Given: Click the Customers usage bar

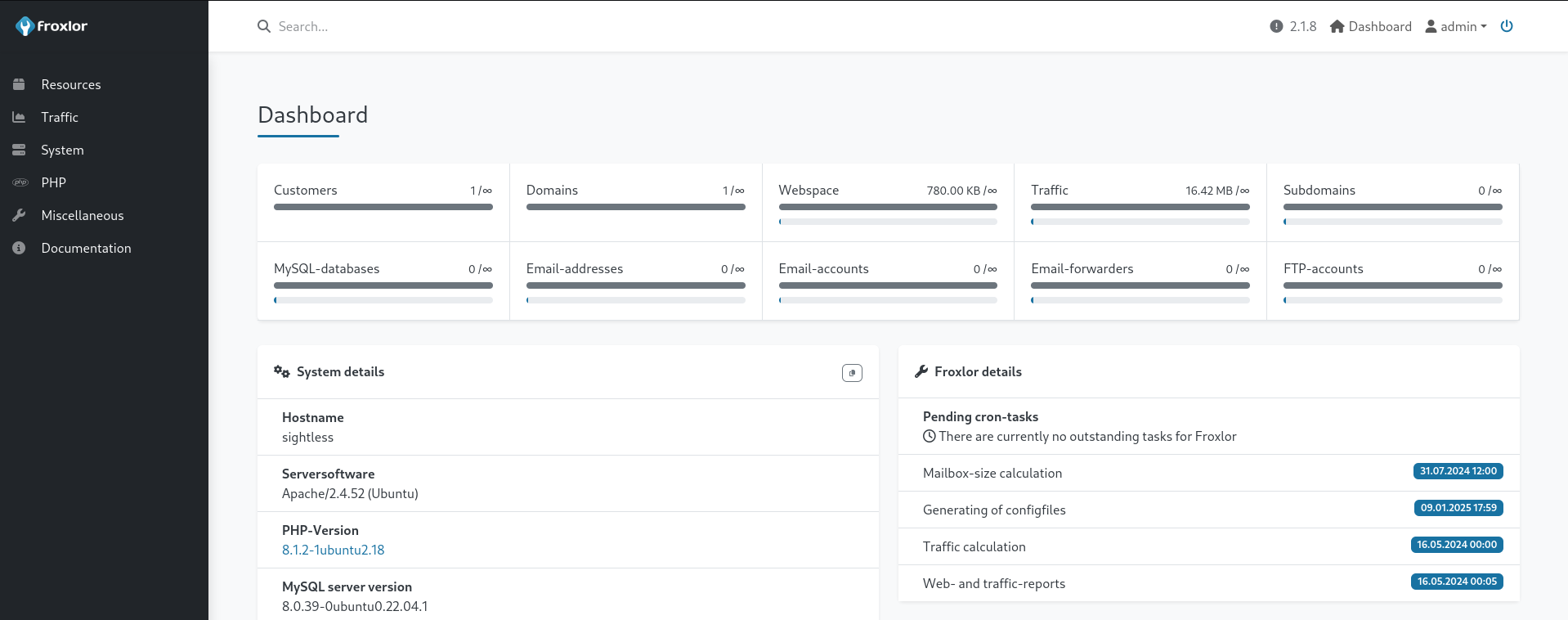Looking at the screenshot, I should (x=383, y=207).
